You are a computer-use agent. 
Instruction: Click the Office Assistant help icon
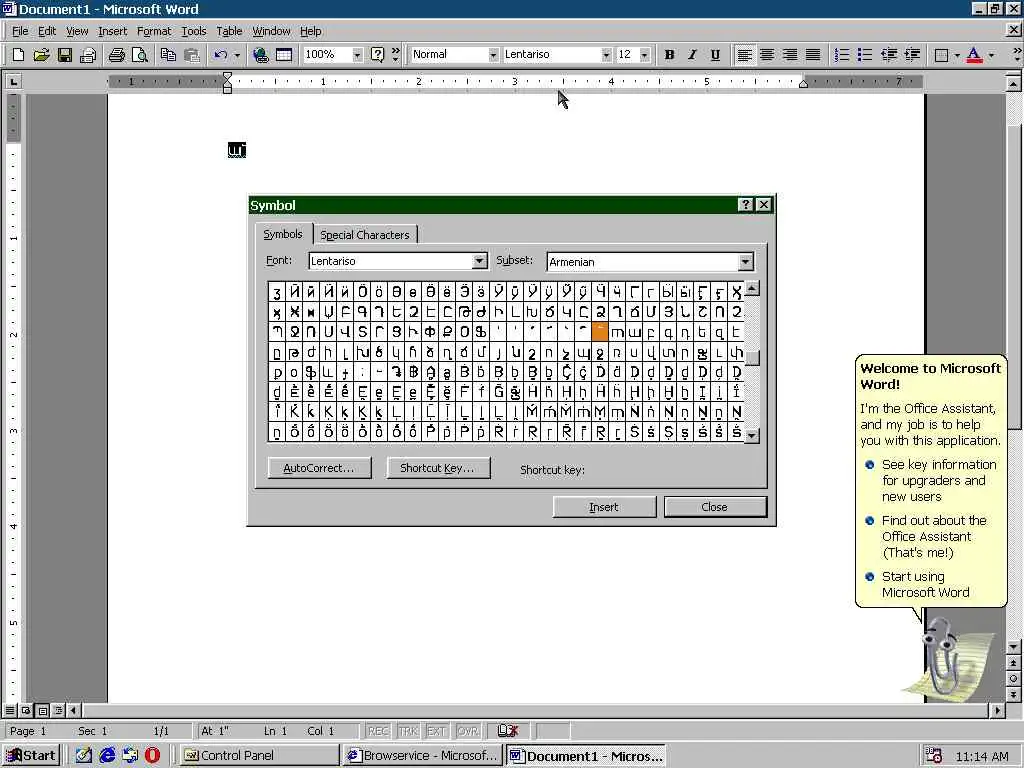point(377,55)
